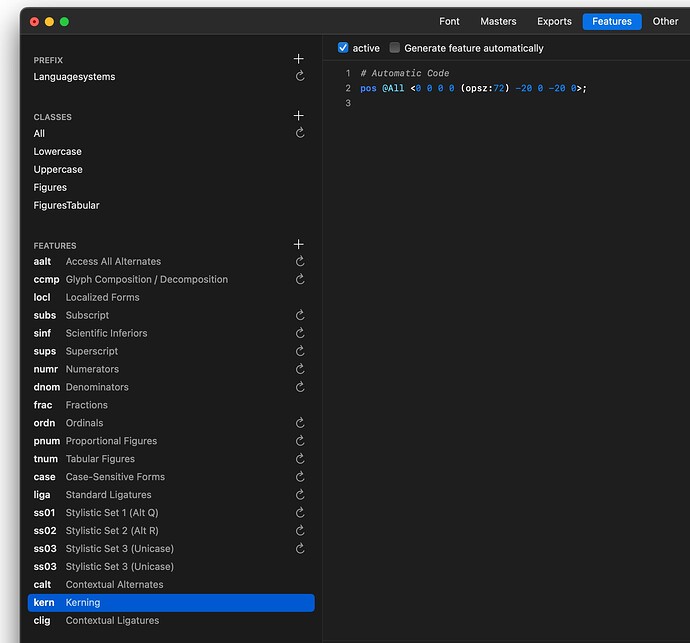This screenshot has height=643, width=690.
Task: Refresh the Languagesystems prefix
Action: [299, 77]
